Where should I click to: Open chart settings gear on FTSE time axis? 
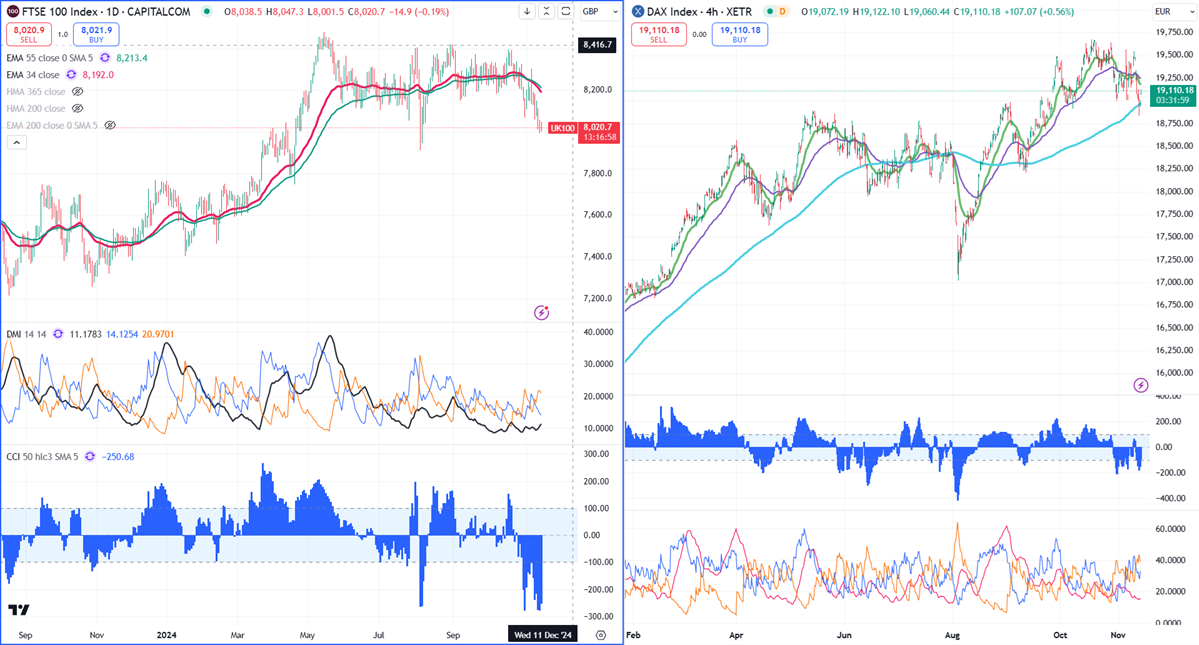pos(601,635)
